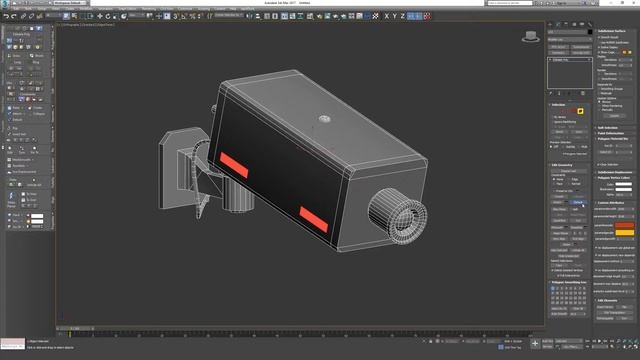Switch to Modify command panel tab
The height and width of the screenshot is (360, 640).
coord(558,24)
